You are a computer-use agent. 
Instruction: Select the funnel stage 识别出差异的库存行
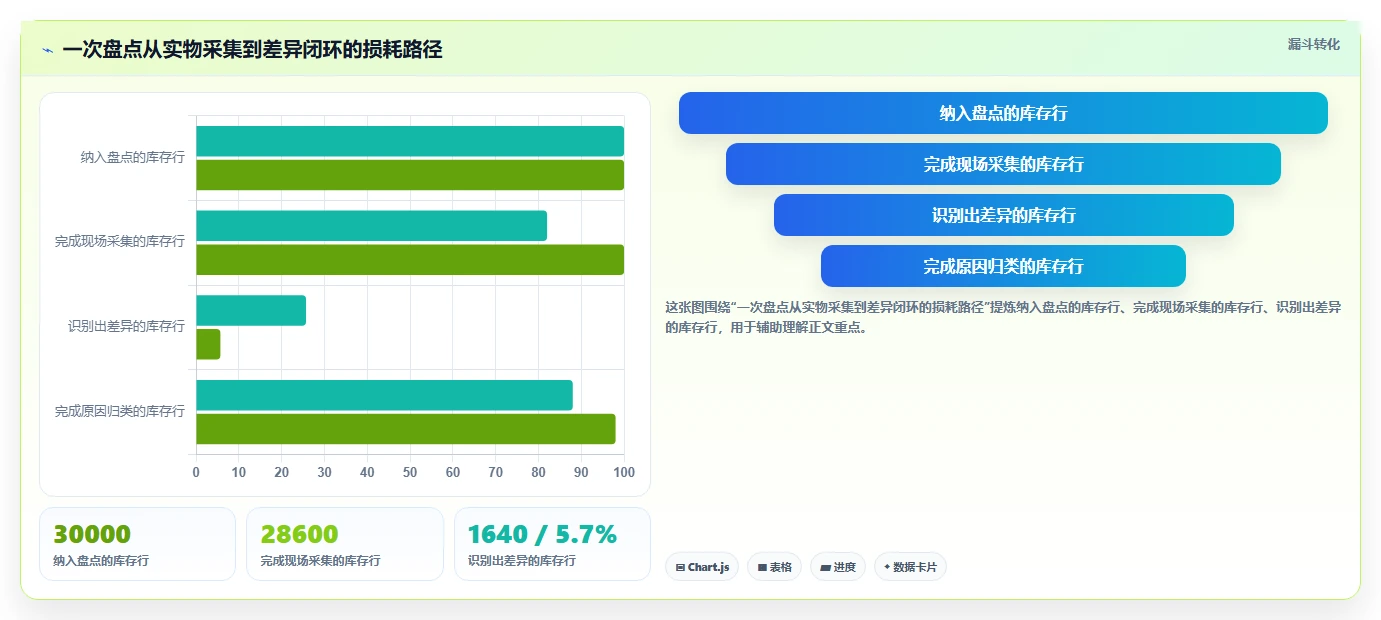[1003, 215]
